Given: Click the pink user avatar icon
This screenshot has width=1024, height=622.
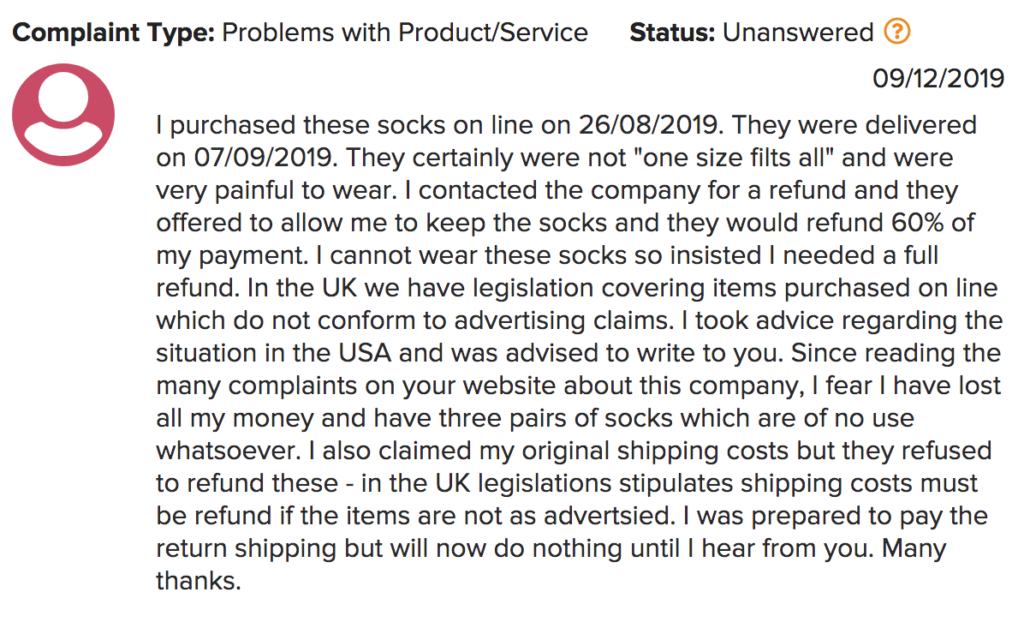Looking at the screenshot, I should 63,114.
